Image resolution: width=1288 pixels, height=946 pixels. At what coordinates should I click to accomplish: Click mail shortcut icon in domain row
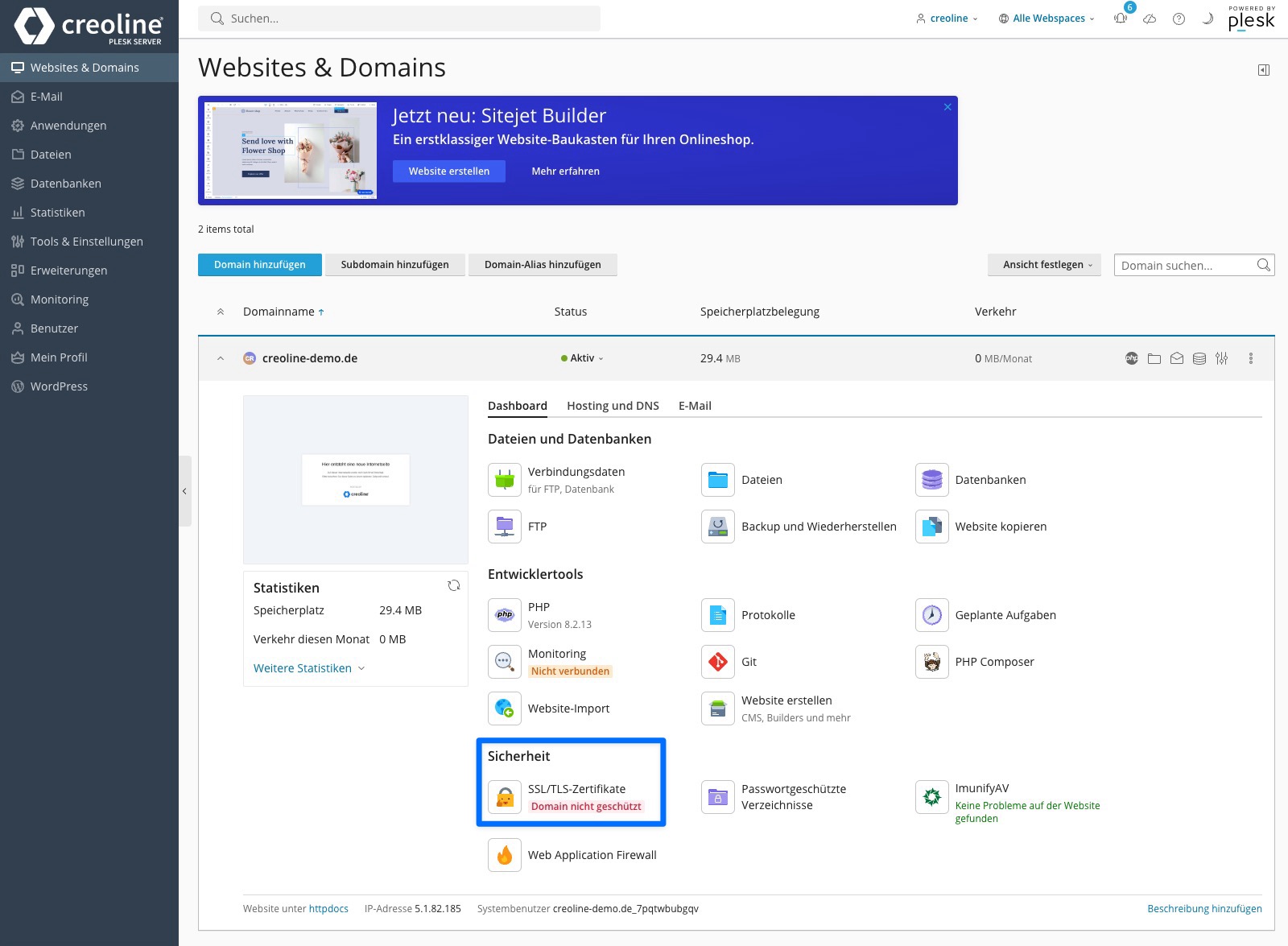coord(1177,358)
